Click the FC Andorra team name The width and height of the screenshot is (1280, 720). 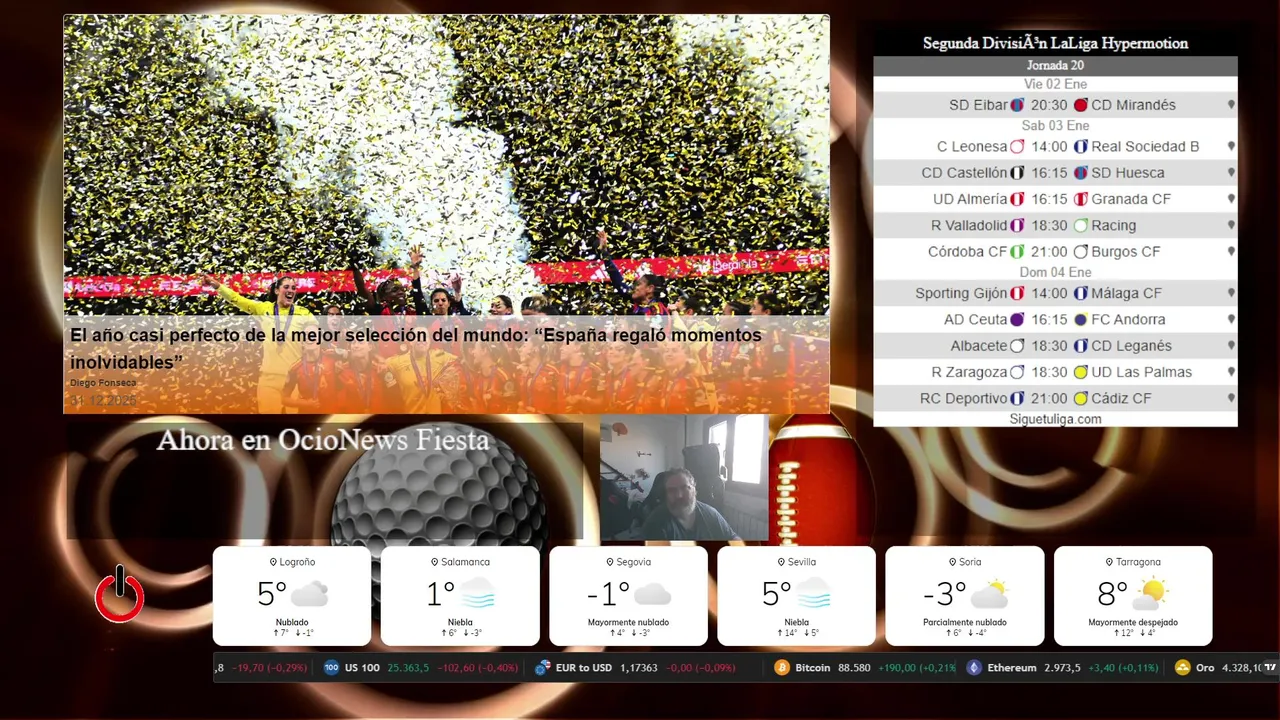(x=1128, y=320)
